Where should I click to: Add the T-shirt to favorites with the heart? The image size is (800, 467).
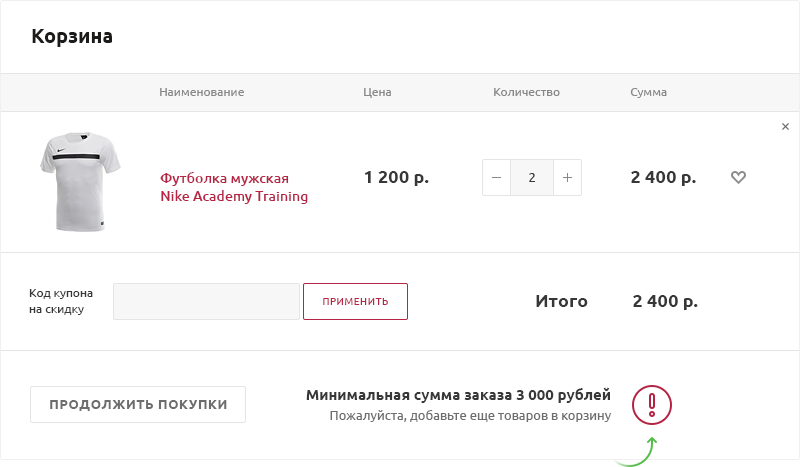coord(738,178)
